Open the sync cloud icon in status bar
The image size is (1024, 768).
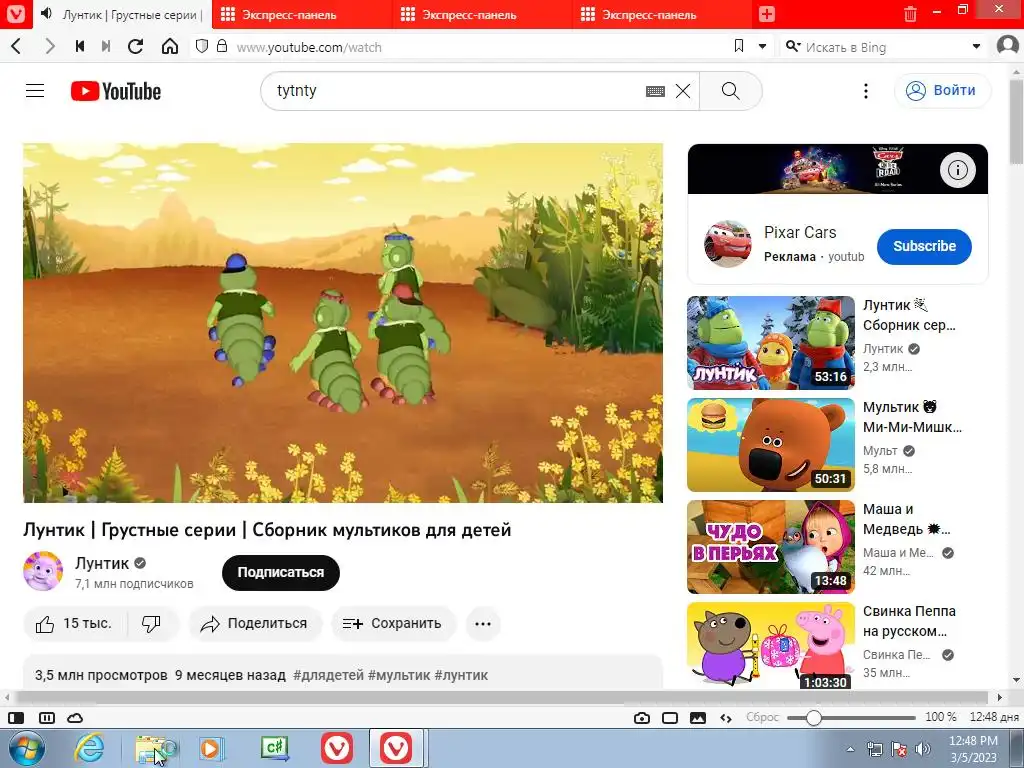[75, 718]
